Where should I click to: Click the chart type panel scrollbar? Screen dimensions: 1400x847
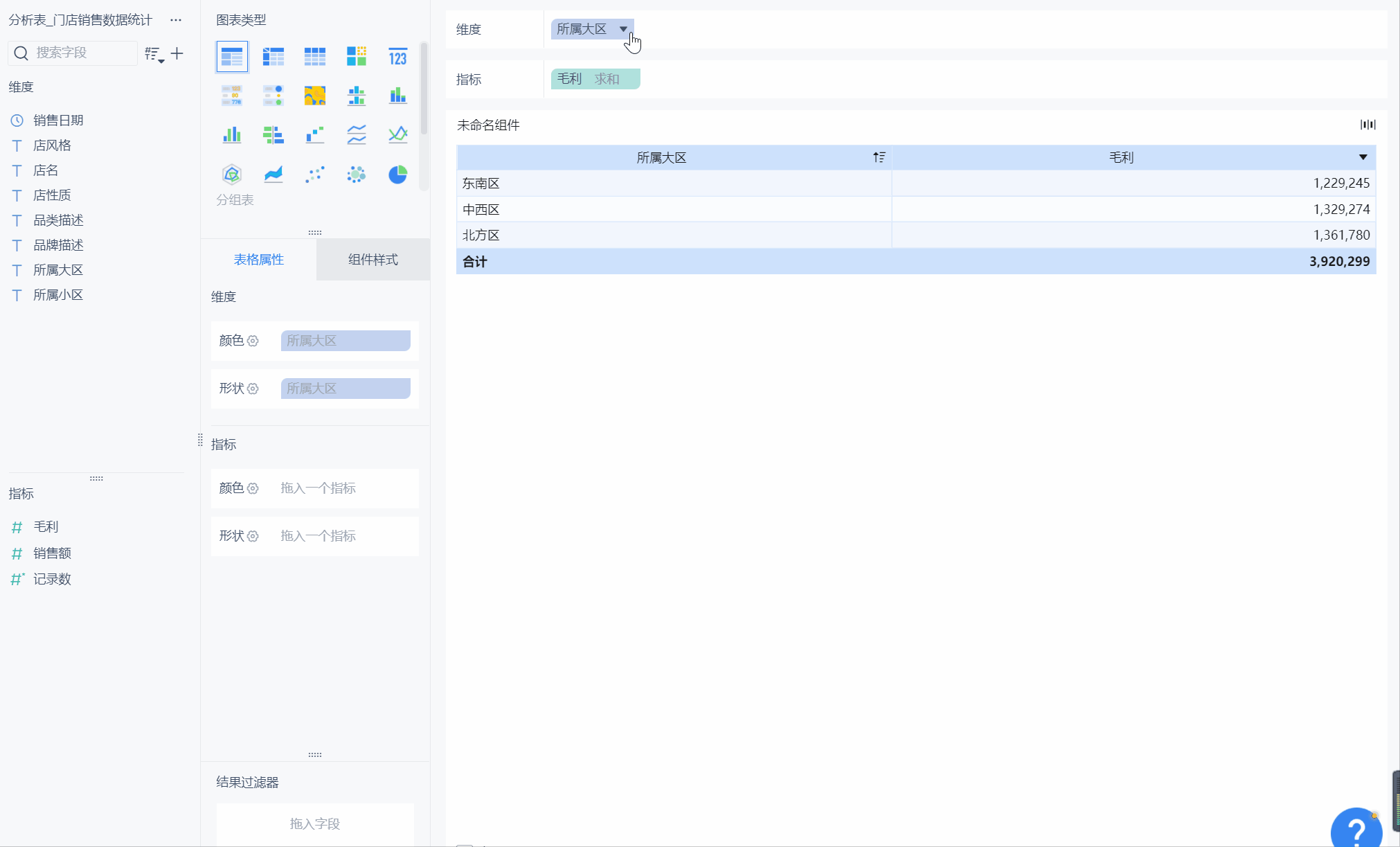pos(424,90)
